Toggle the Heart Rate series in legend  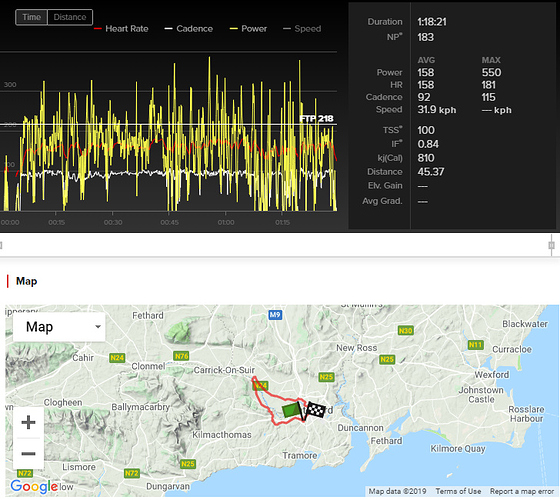(121, 29)
